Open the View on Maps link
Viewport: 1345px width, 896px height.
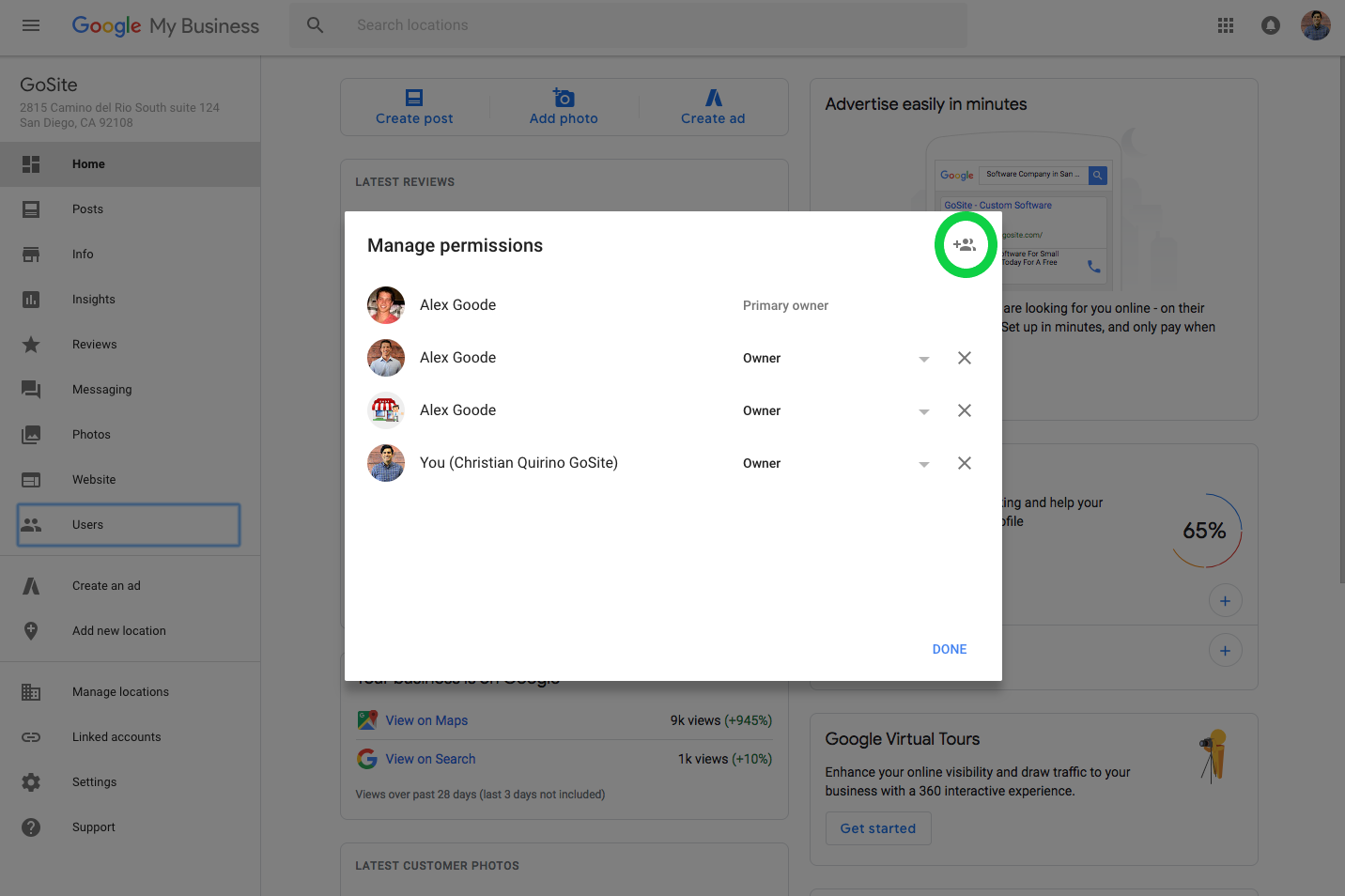[x=426, y=720]
